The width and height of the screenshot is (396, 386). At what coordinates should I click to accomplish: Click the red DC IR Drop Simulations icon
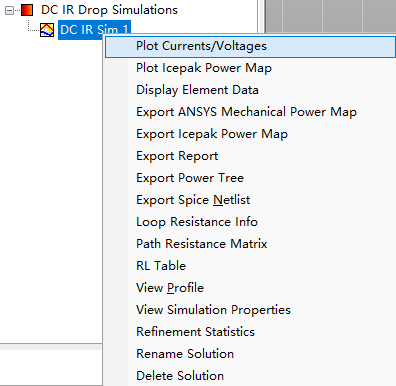pos(27,10)
